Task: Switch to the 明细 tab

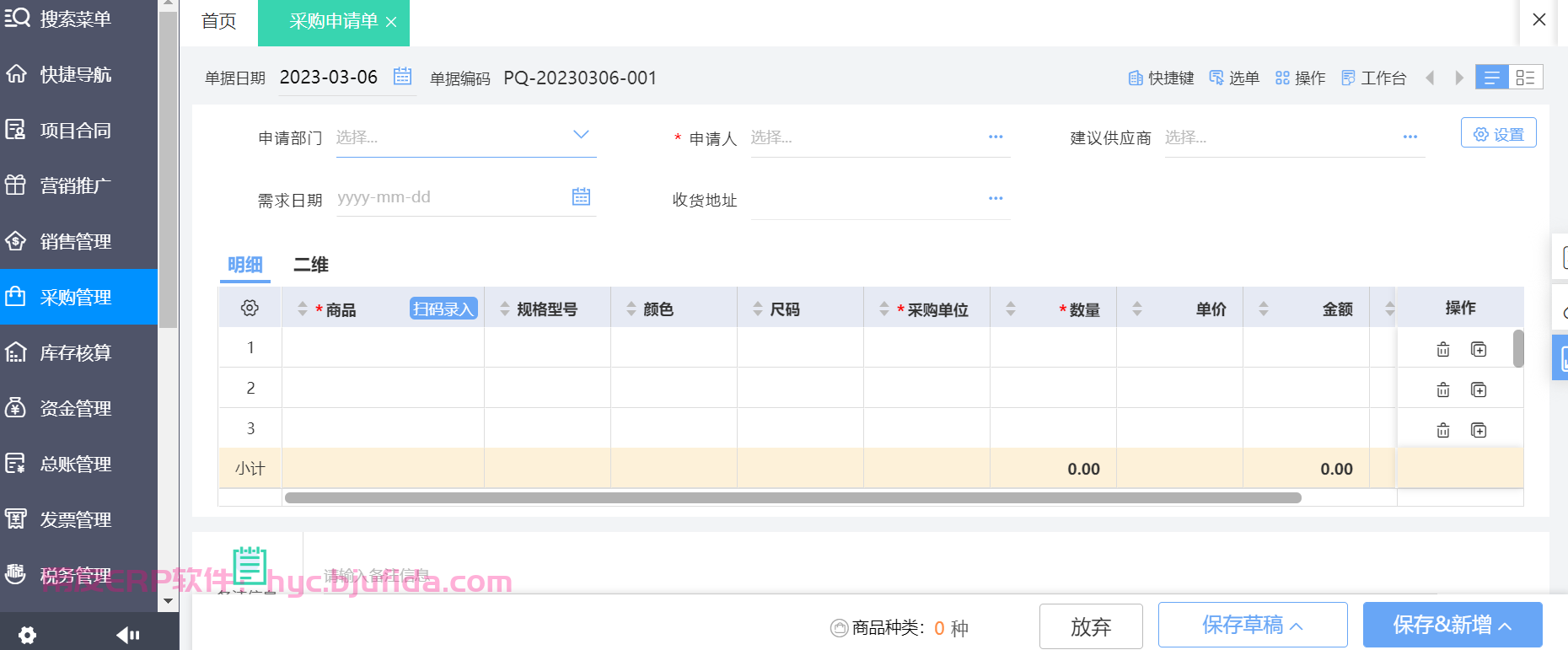Action: click(245, 265)
